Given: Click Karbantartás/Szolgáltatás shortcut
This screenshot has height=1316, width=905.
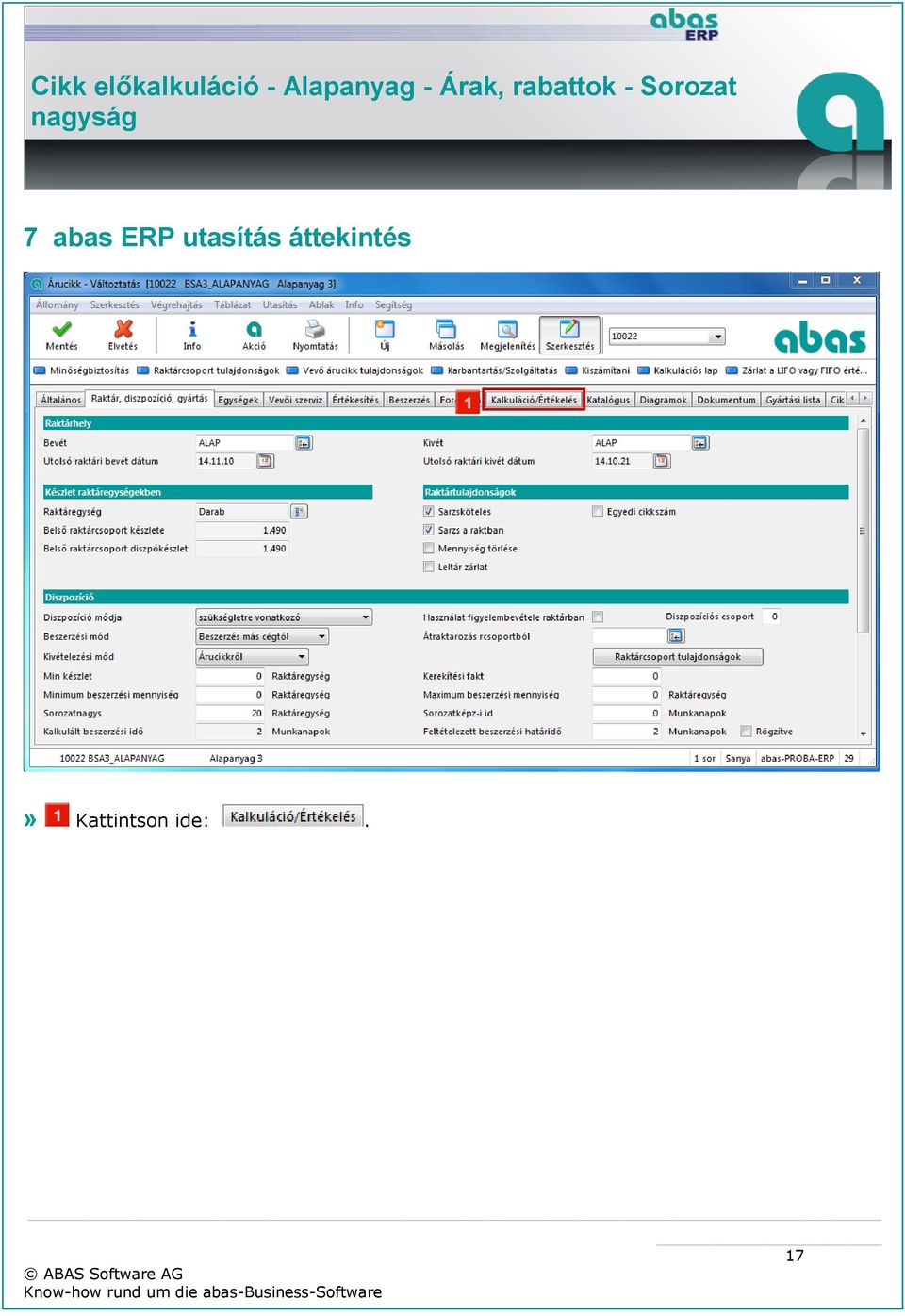Looking at the screenshot, I should (494, 370).
